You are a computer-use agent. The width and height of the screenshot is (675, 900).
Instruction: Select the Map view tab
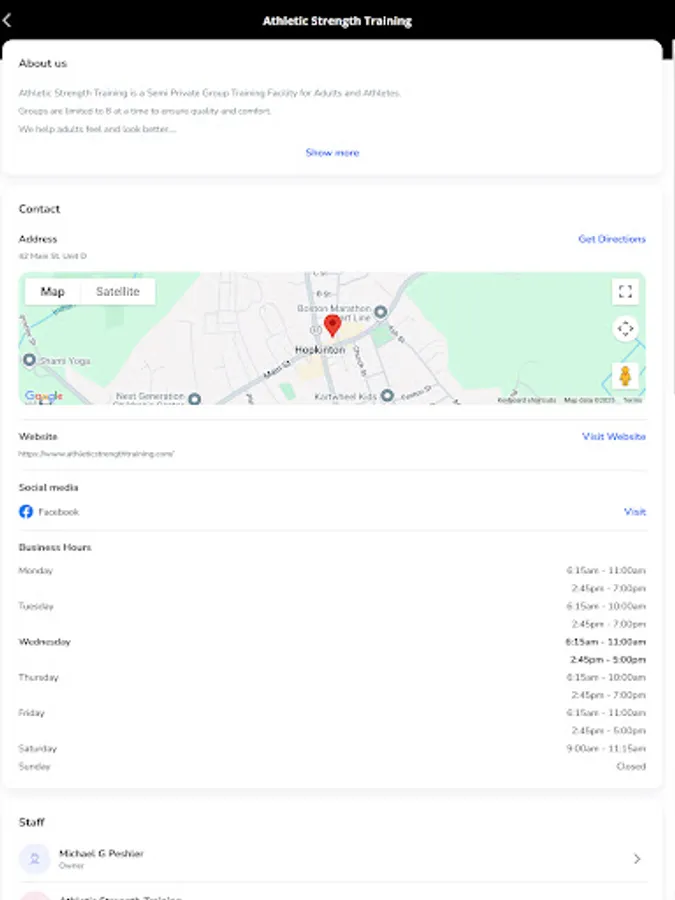point(53,291)
